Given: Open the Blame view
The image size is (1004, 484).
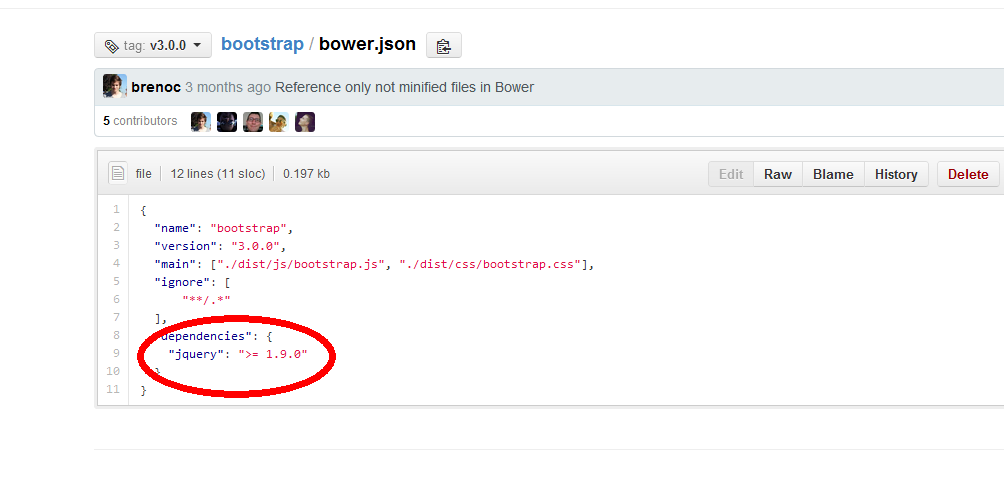Looking at the screenshot, I should tap(833, 174).
